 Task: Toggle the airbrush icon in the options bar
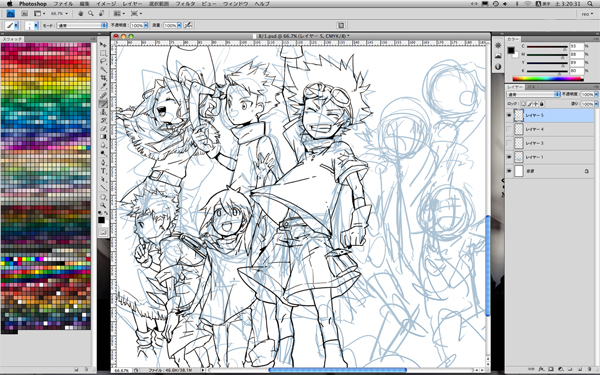point(188,25)
